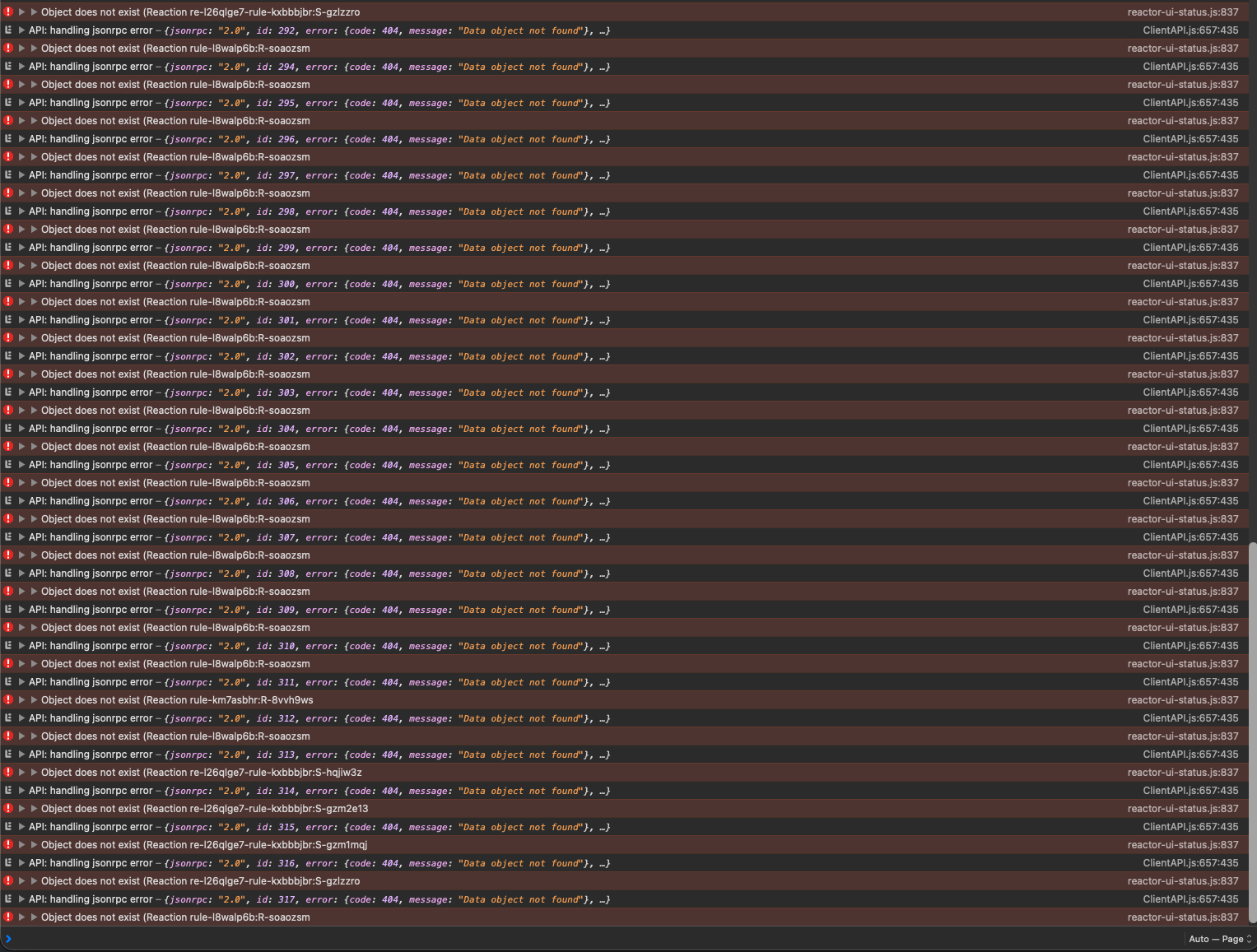Expand the jsonrpc error entry id 296
Viewport: 1257px width, 952px height.
tap(21, 139)
